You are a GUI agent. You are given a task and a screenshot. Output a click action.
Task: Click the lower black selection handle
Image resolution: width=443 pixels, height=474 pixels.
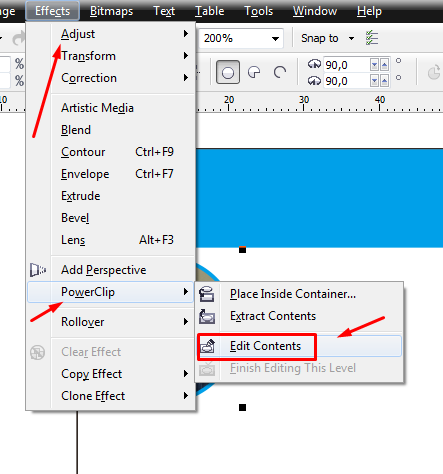(x=242, y=407)
